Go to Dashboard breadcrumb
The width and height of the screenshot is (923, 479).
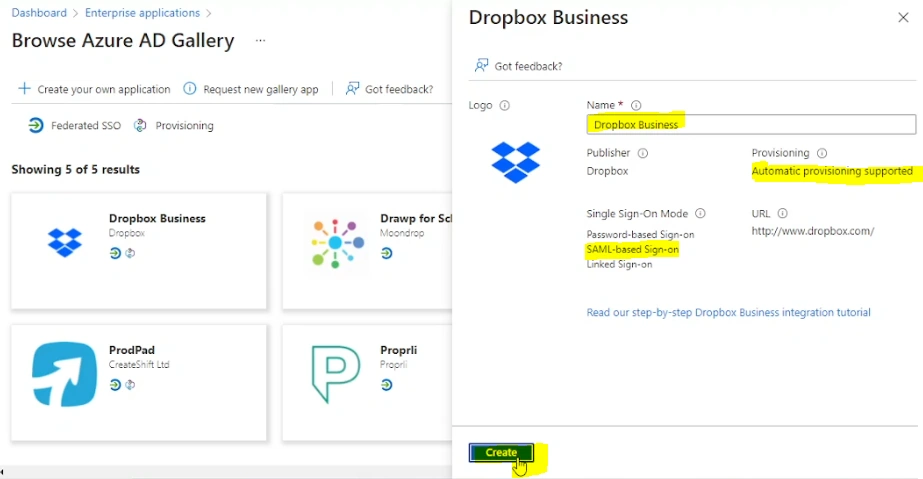click(39, 12)
